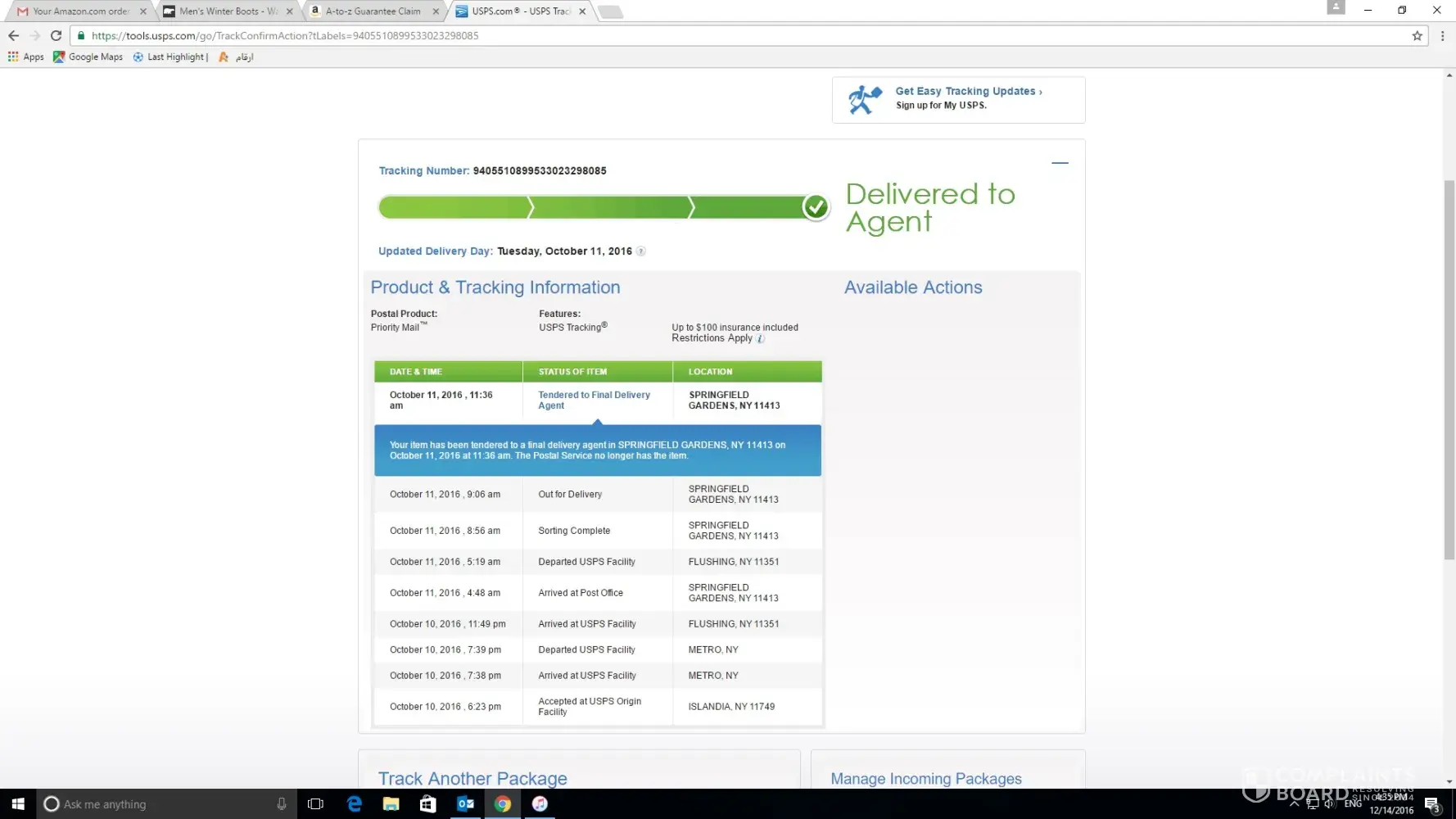Switch to the Your Amazon.com order tab
The width and height of the screenshot is (1456, 819).
tap(80, 11)
